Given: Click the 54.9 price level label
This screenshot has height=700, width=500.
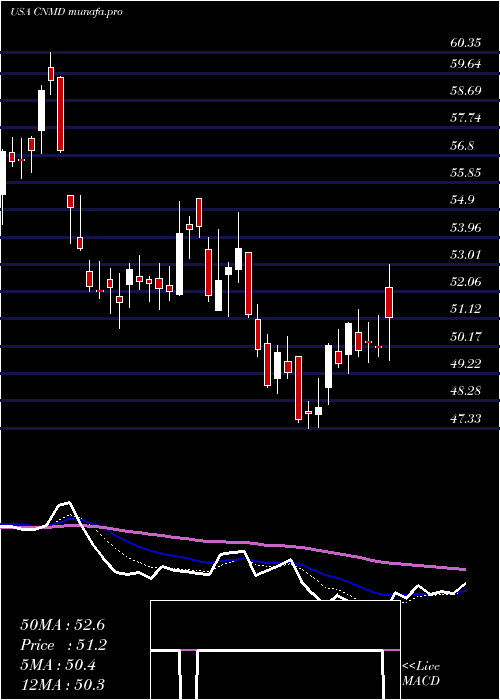Looking at the screenshot, I should pyautogui.click(x=462, y=200).
